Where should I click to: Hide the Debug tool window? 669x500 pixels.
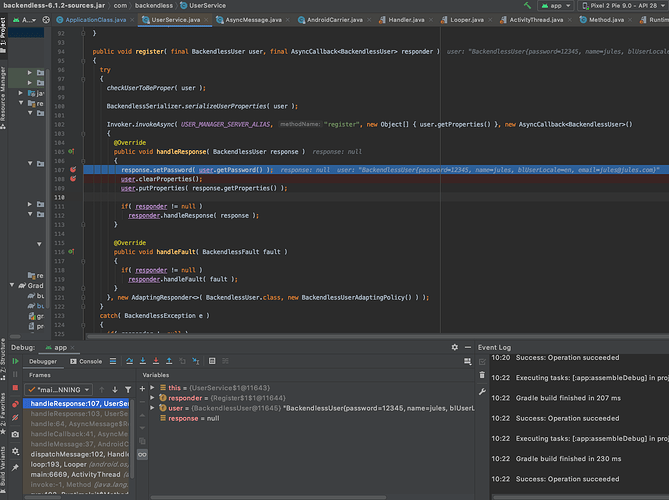pos(468,347)
